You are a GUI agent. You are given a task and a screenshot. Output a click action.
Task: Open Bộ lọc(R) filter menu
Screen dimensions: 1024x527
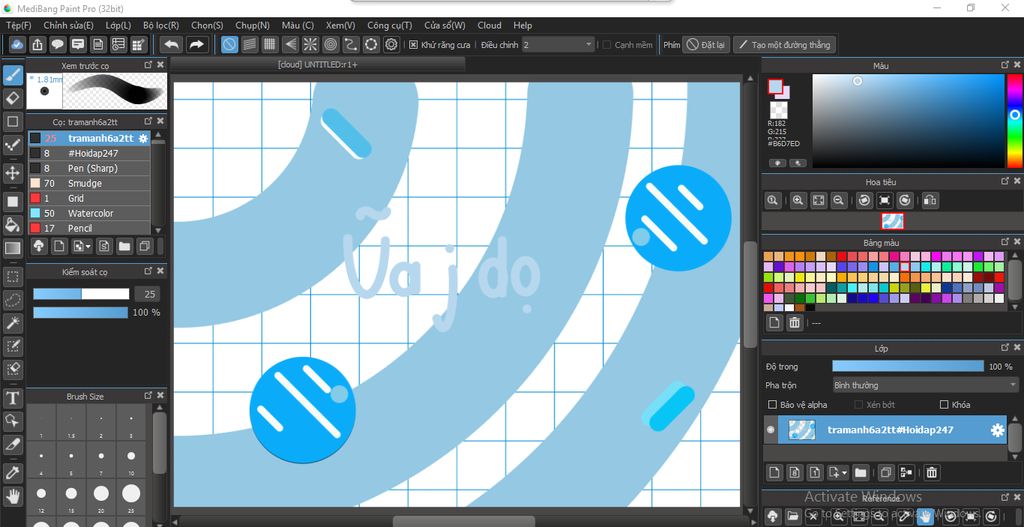click(x=161, y=25)
